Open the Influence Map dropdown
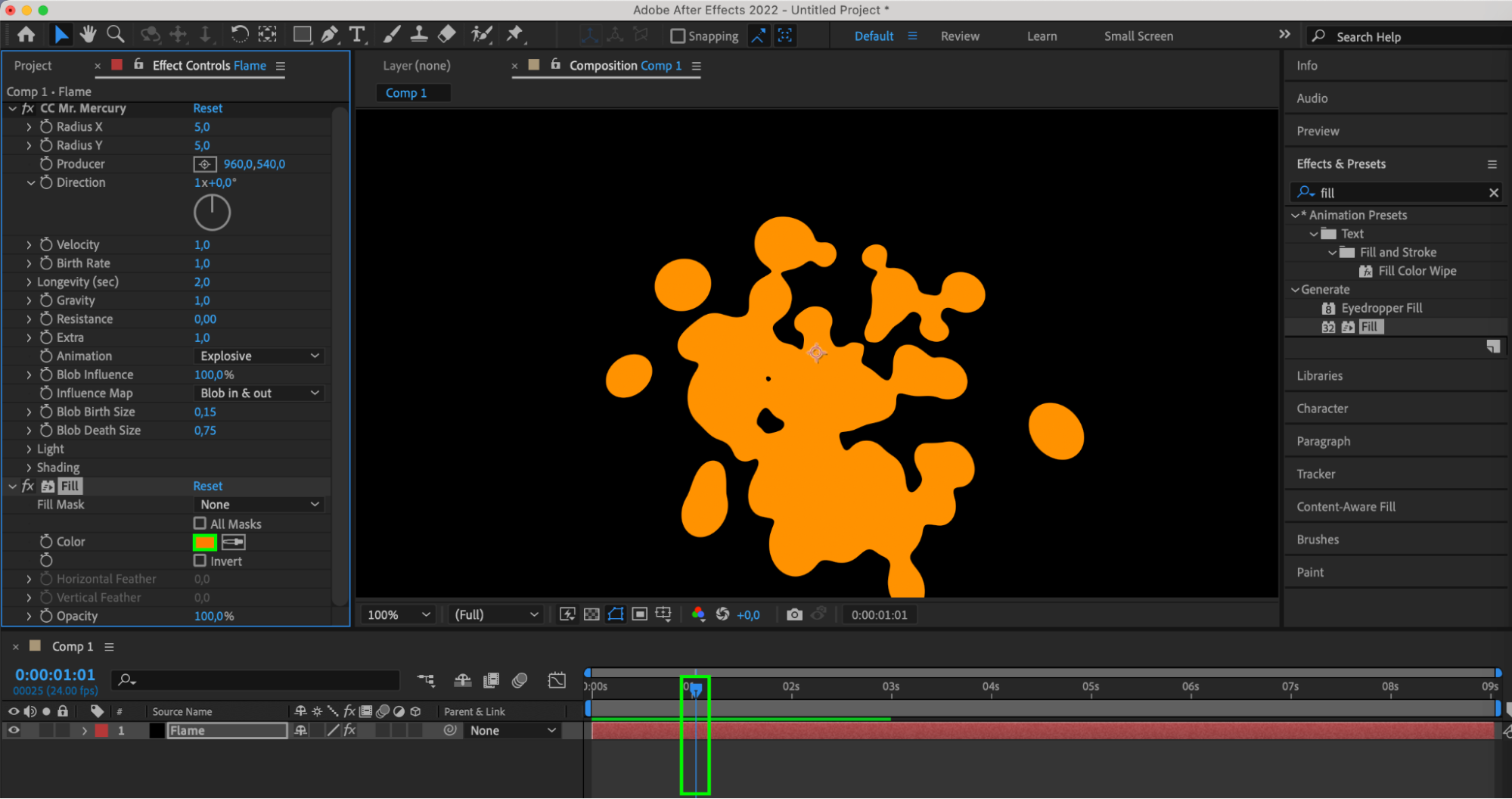Viewport: 1512px width, 799px height. [x=259, y=393]
